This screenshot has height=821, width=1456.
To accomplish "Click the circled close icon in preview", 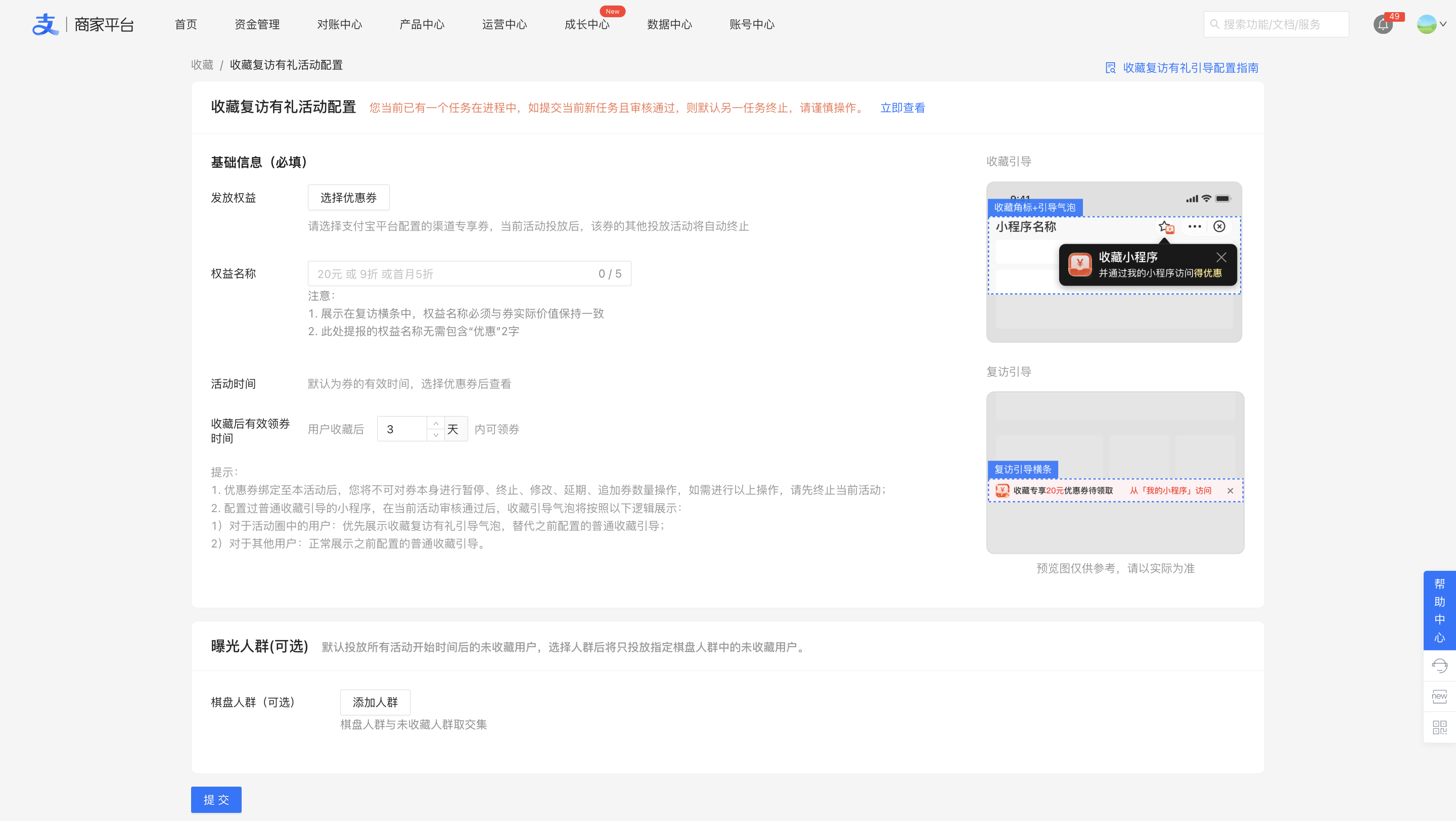I will tap(1219, 226).
